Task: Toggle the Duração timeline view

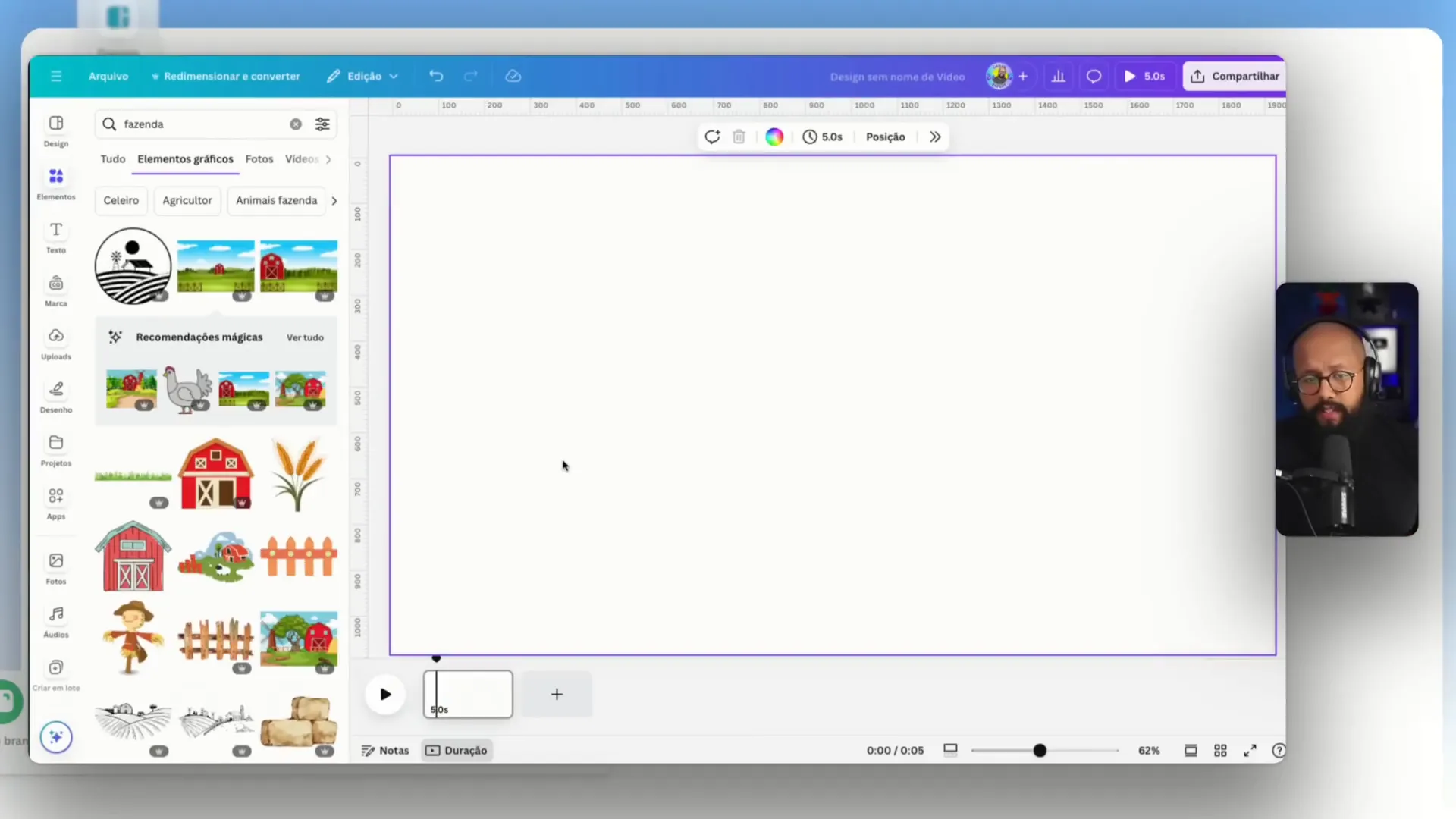Action: click(x=457, y=750)
